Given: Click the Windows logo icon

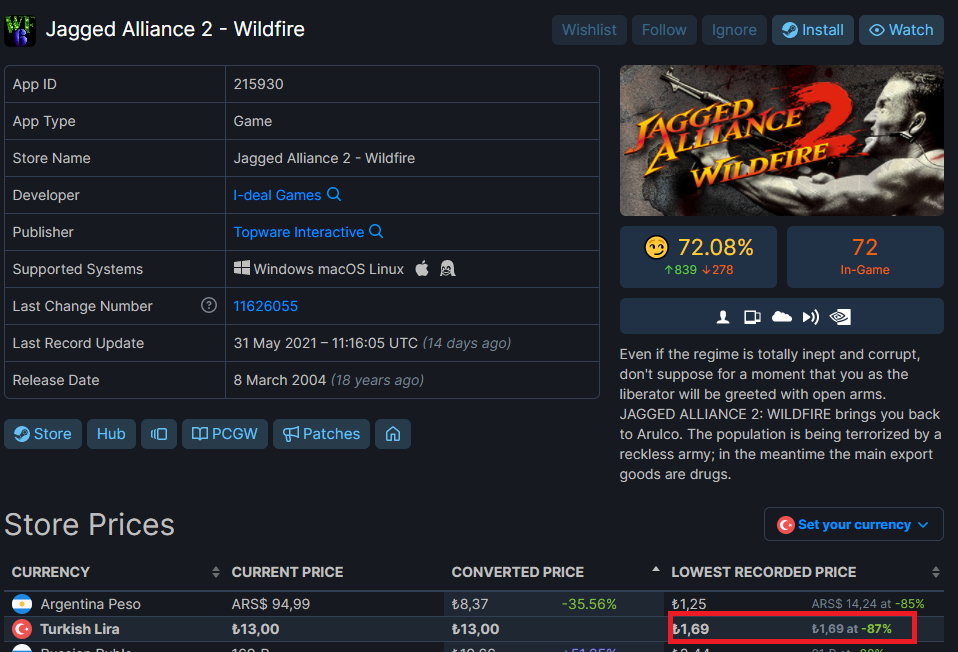Looking at the screenshot, I should (x=242, y=268).
